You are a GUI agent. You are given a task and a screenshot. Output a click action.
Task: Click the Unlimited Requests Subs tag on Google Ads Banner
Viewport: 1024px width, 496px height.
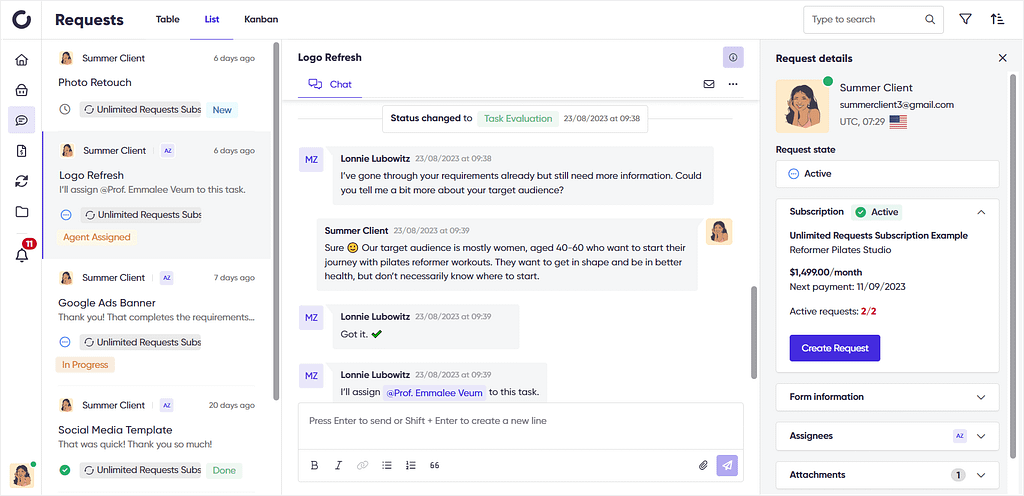141,342
